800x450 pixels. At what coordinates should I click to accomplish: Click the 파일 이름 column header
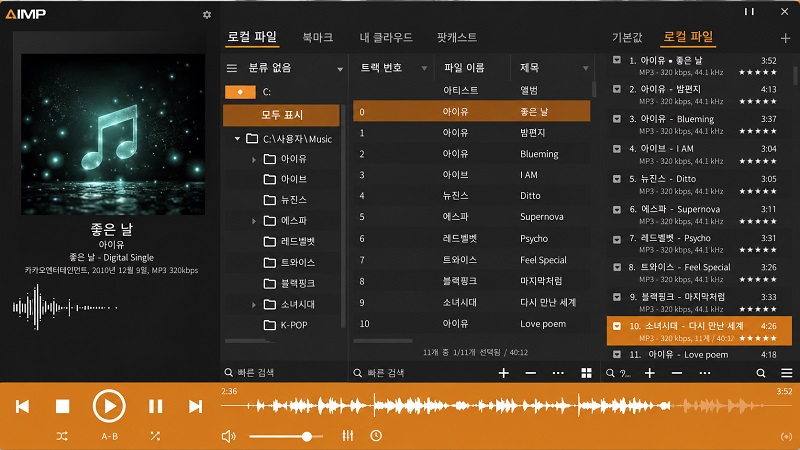[x=464, y=67]
